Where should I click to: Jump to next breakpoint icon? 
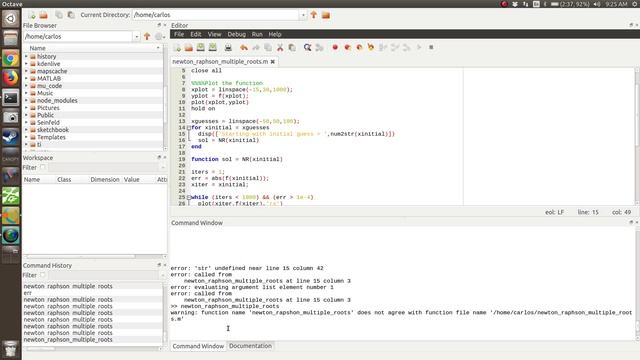click(347, 47)
